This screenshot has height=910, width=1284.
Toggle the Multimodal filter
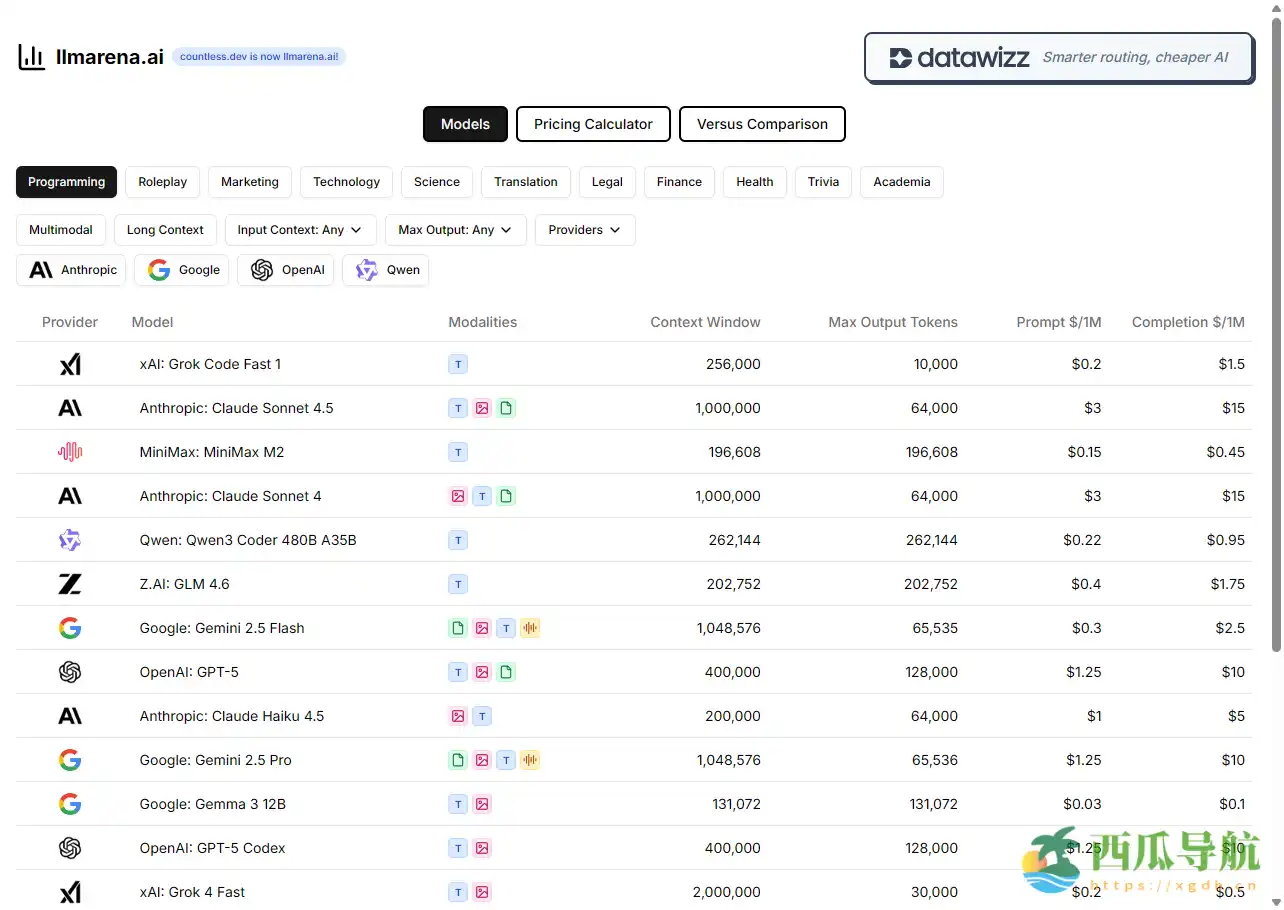coord(61,230)
